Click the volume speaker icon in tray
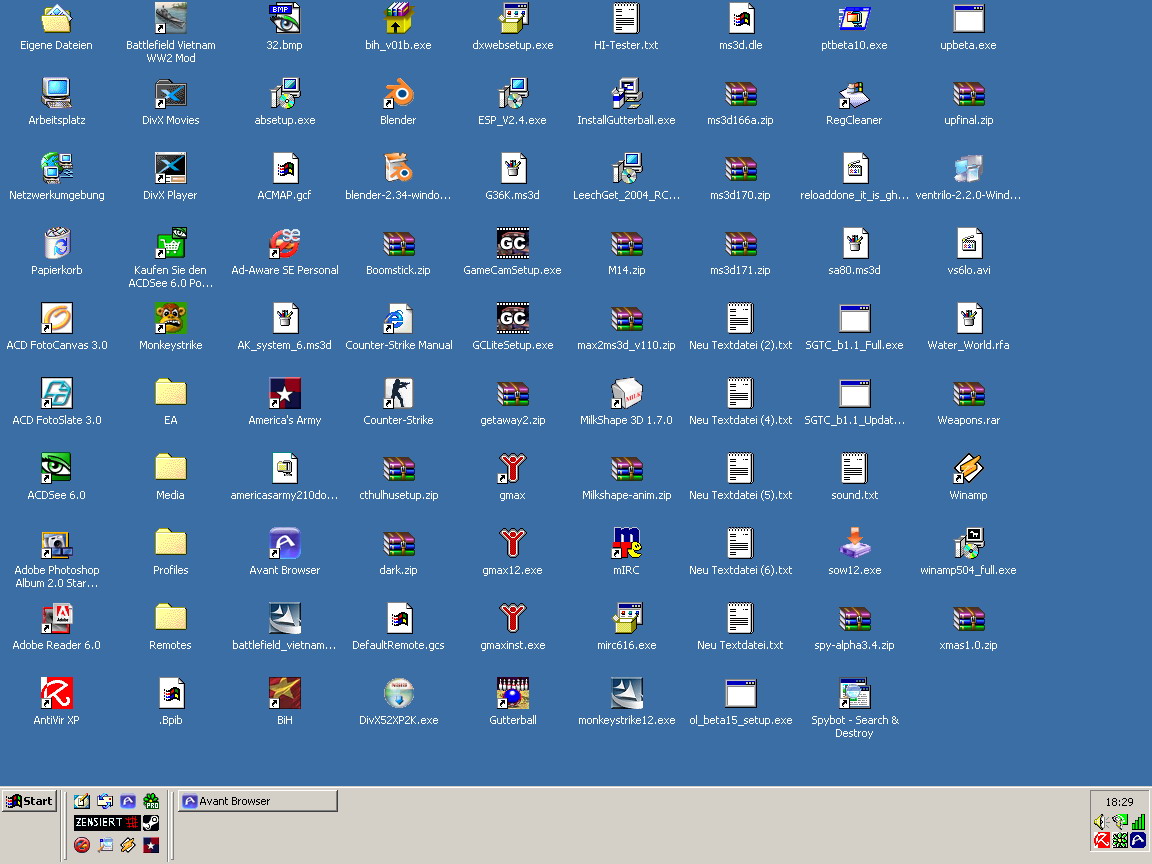This screenshot has height=864, width=1152. (x=1101, y=822)
